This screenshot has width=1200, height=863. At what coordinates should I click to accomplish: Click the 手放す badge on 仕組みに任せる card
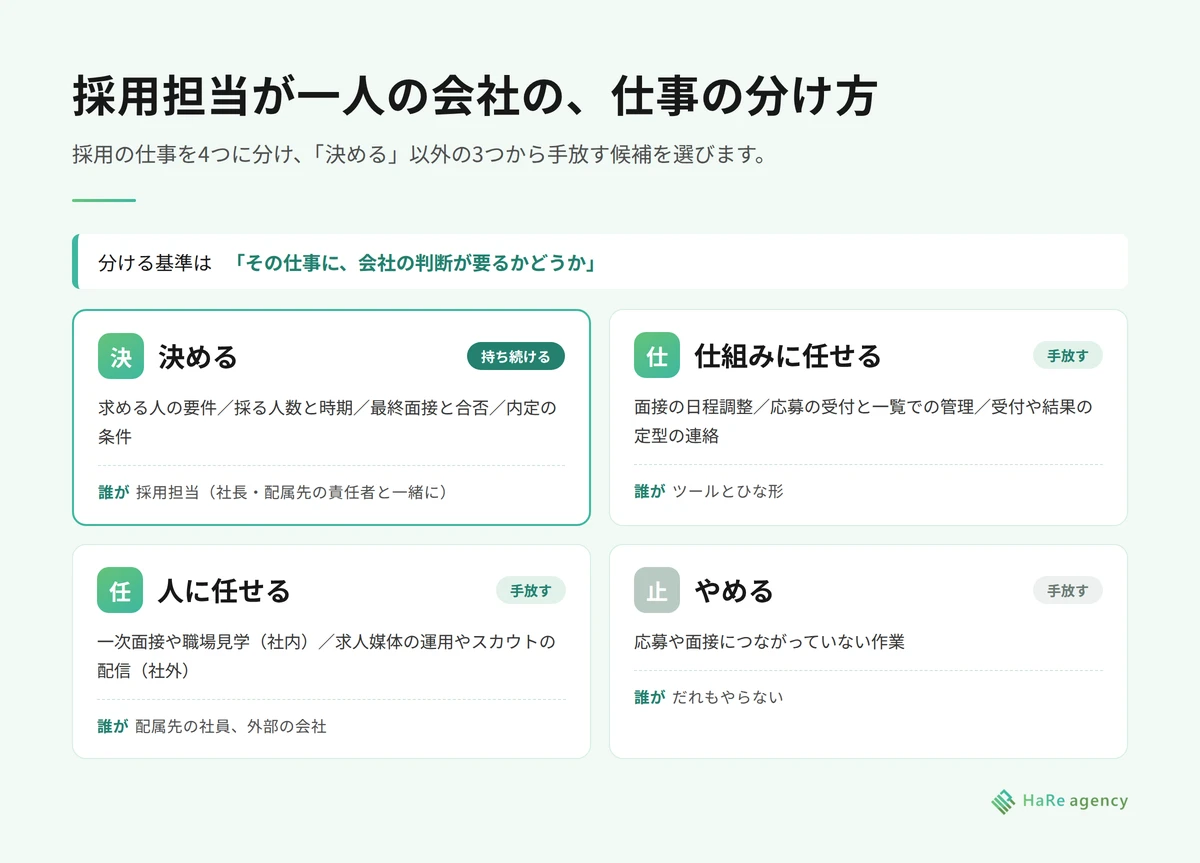click(x=1068, y=355)
